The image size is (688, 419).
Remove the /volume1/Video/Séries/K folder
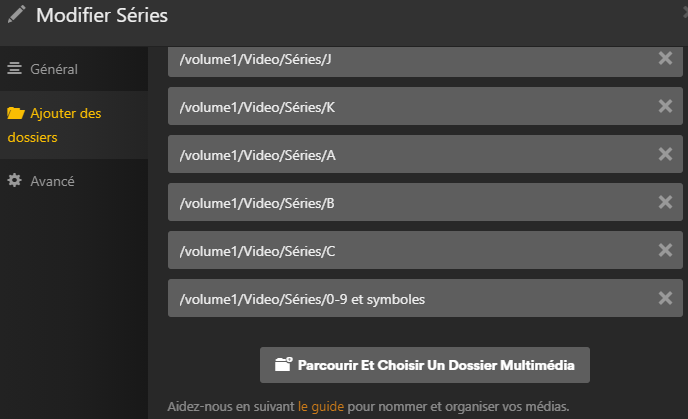tap(665, 106)
